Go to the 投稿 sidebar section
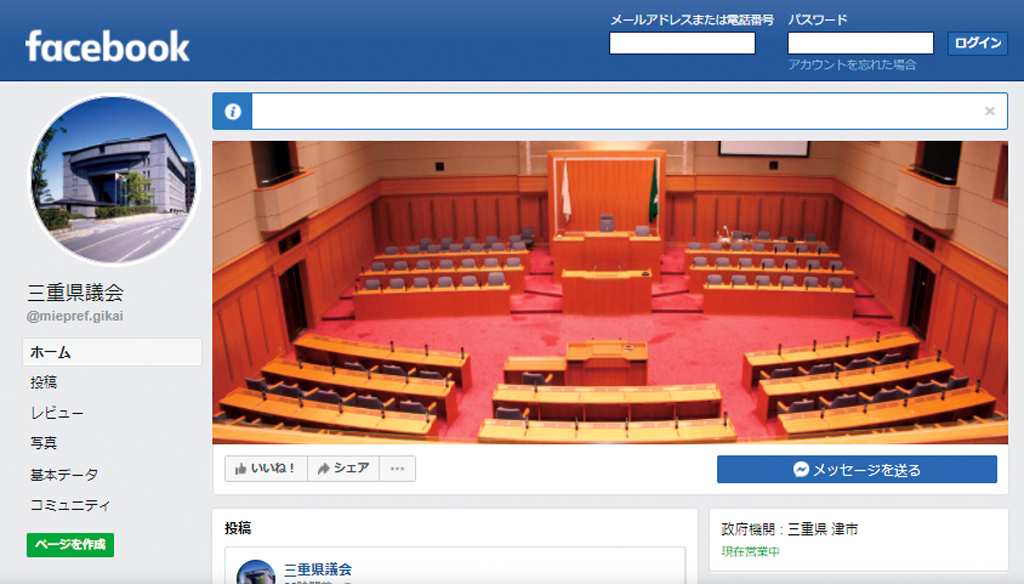Viewport: 1024px width, 584px height. (x=44, y=382)
